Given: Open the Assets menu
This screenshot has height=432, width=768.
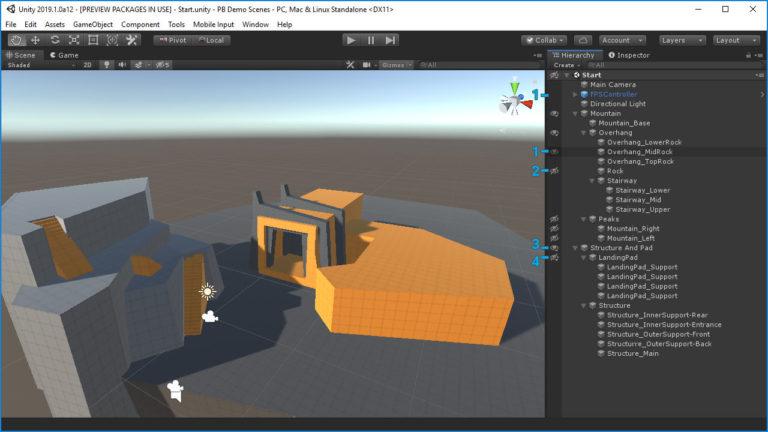Looking at the screenshot, I should coord(54,24).
